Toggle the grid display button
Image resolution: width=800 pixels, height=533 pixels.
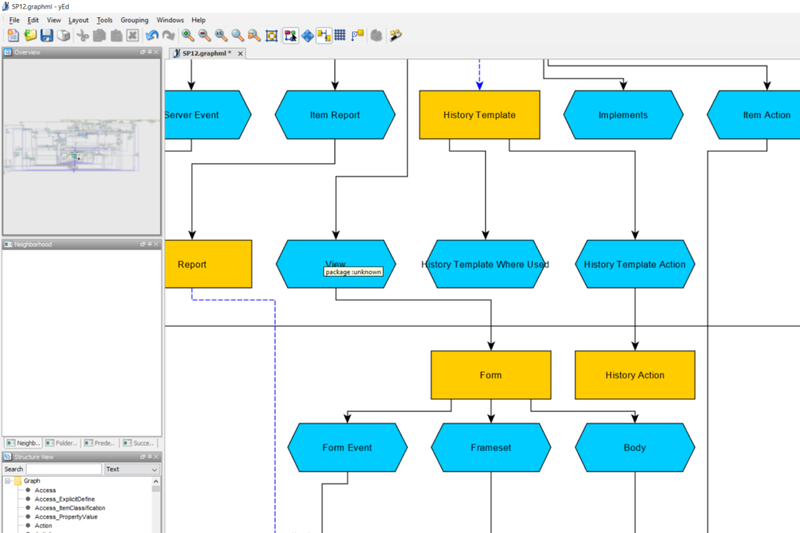click(x=340, y=35)
